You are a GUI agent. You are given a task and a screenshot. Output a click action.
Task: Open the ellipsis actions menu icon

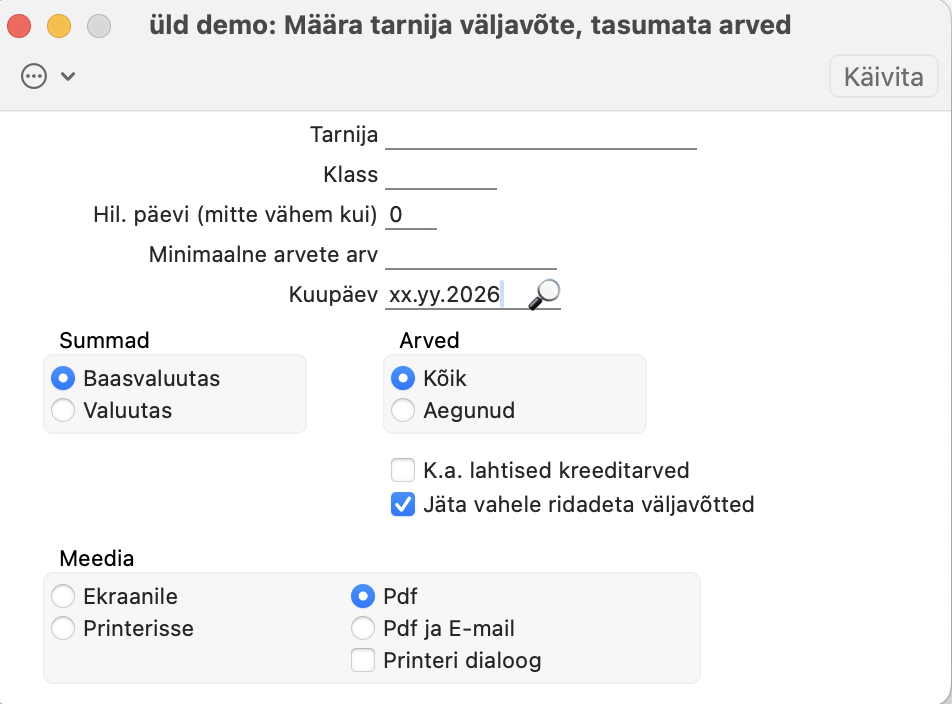(x=35, y=76)
